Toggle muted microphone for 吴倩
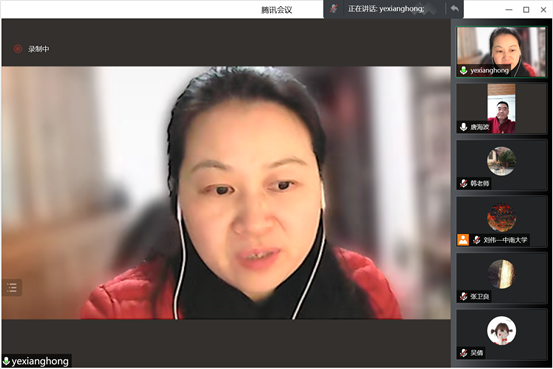553x369 pixels. [463, 353]
